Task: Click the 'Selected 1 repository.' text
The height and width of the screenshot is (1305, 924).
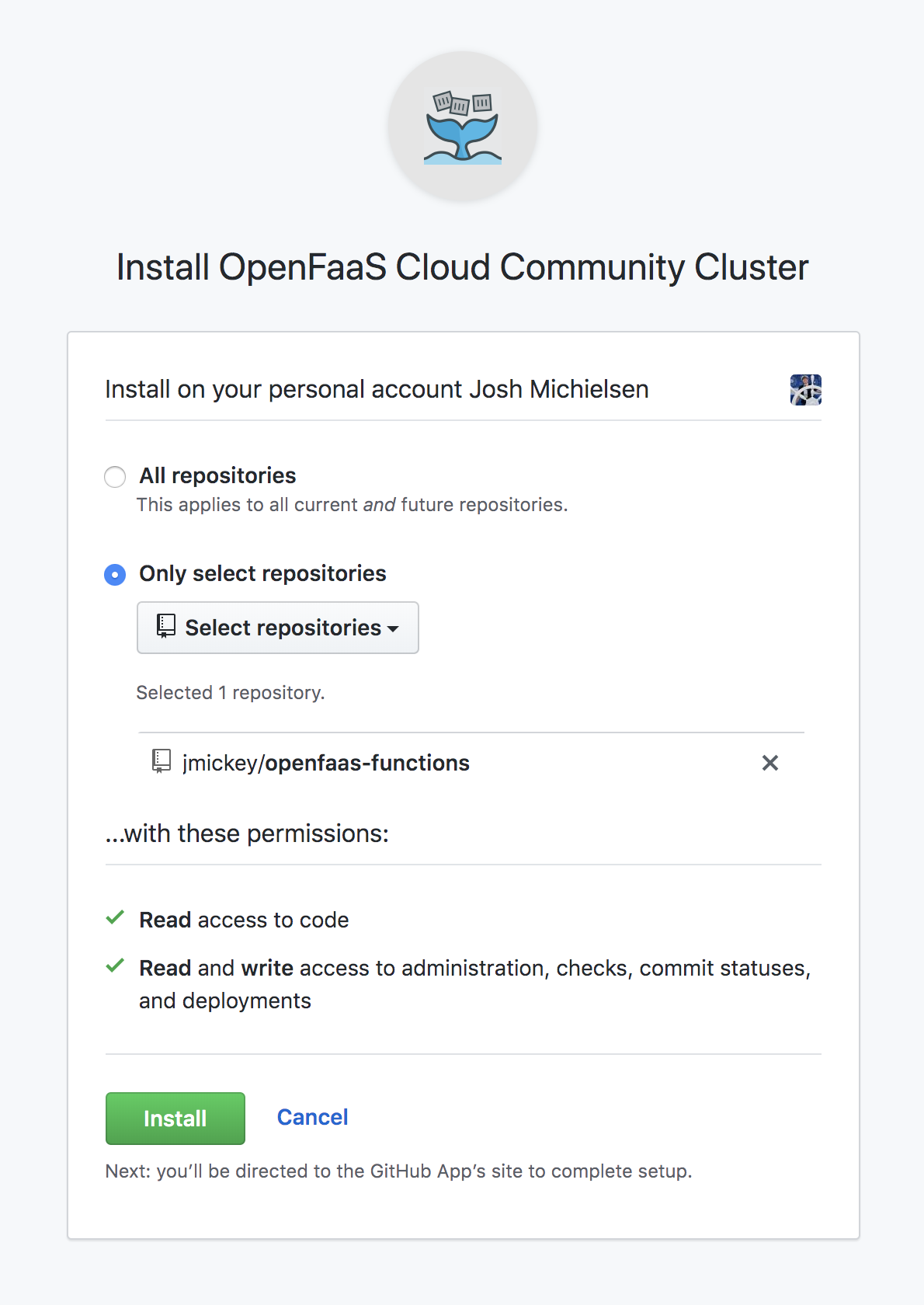Action: pos(231,692)
